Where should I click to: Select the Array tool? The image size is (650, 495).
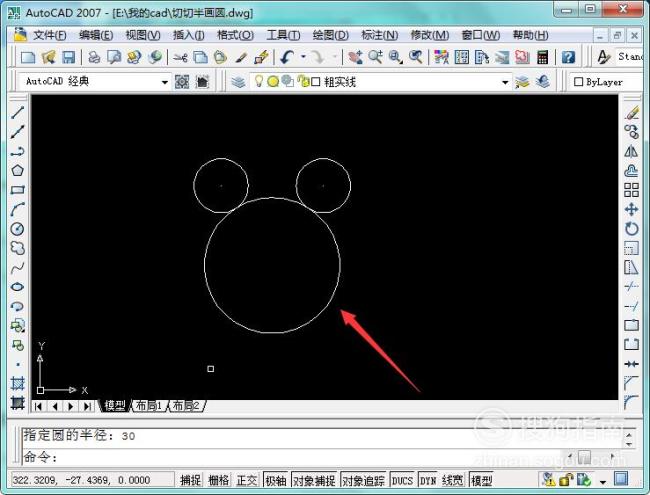coord(631,190)
